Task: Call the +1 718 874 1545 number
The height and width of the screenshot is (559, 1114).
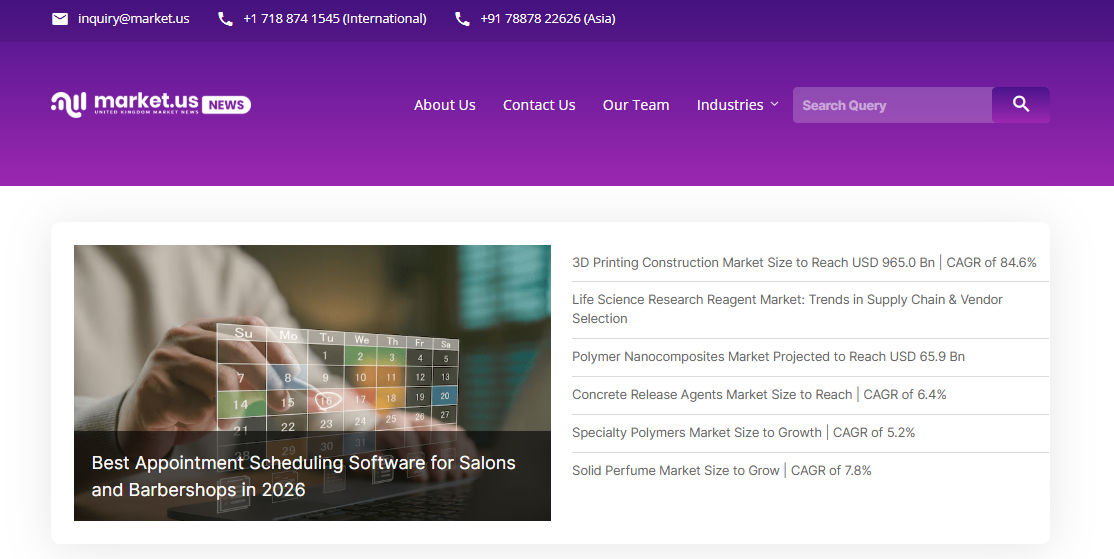Action: (x=335, y=19)
